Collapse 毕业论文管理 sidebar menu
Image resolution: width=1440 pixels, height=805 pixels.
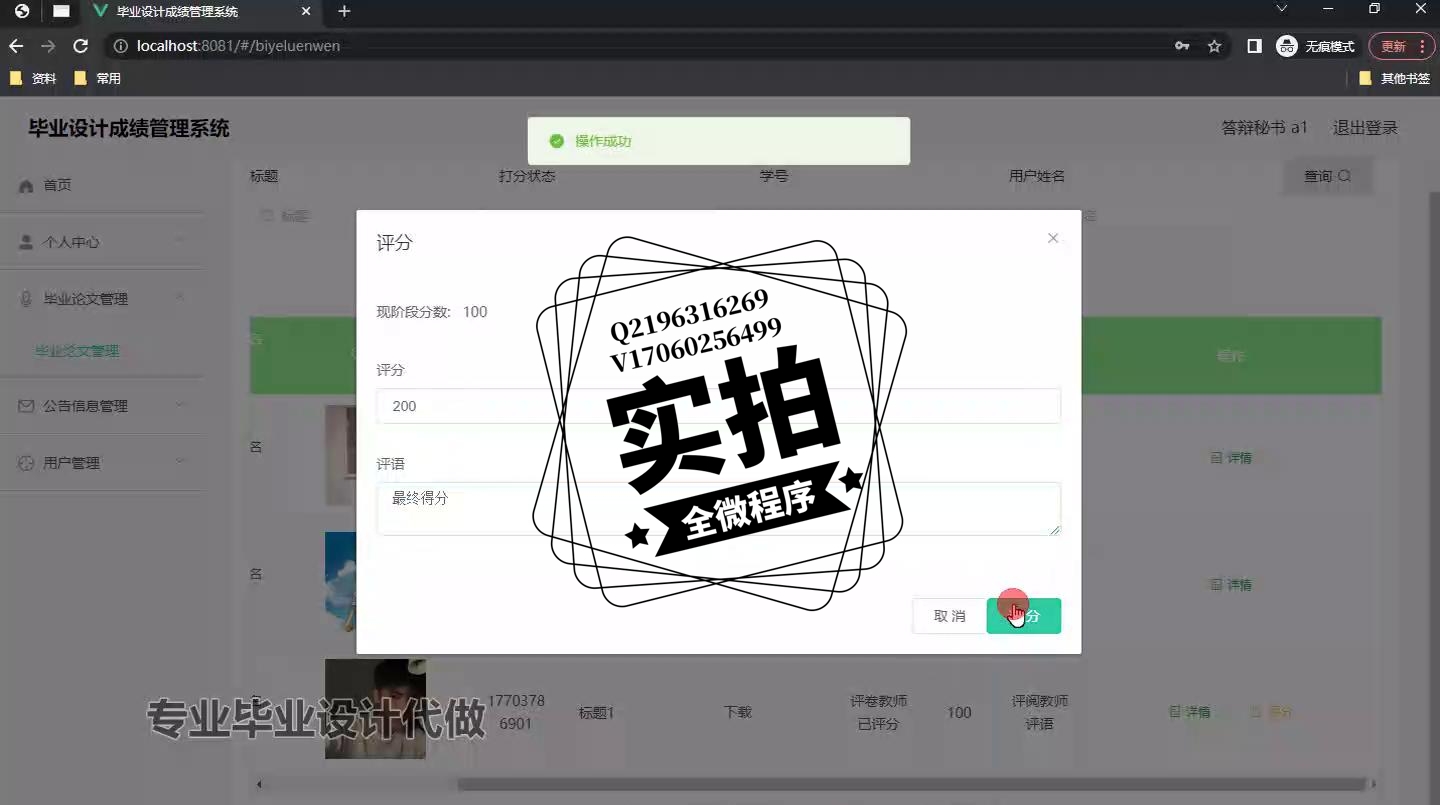coord(102,298)
